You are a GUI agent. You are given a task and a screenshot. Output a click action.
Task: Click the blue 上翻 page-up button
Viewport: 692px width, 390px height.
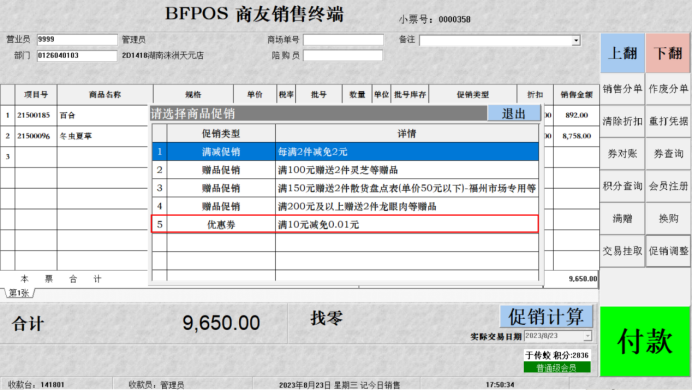pyautogui.click(x=622, y=53)
